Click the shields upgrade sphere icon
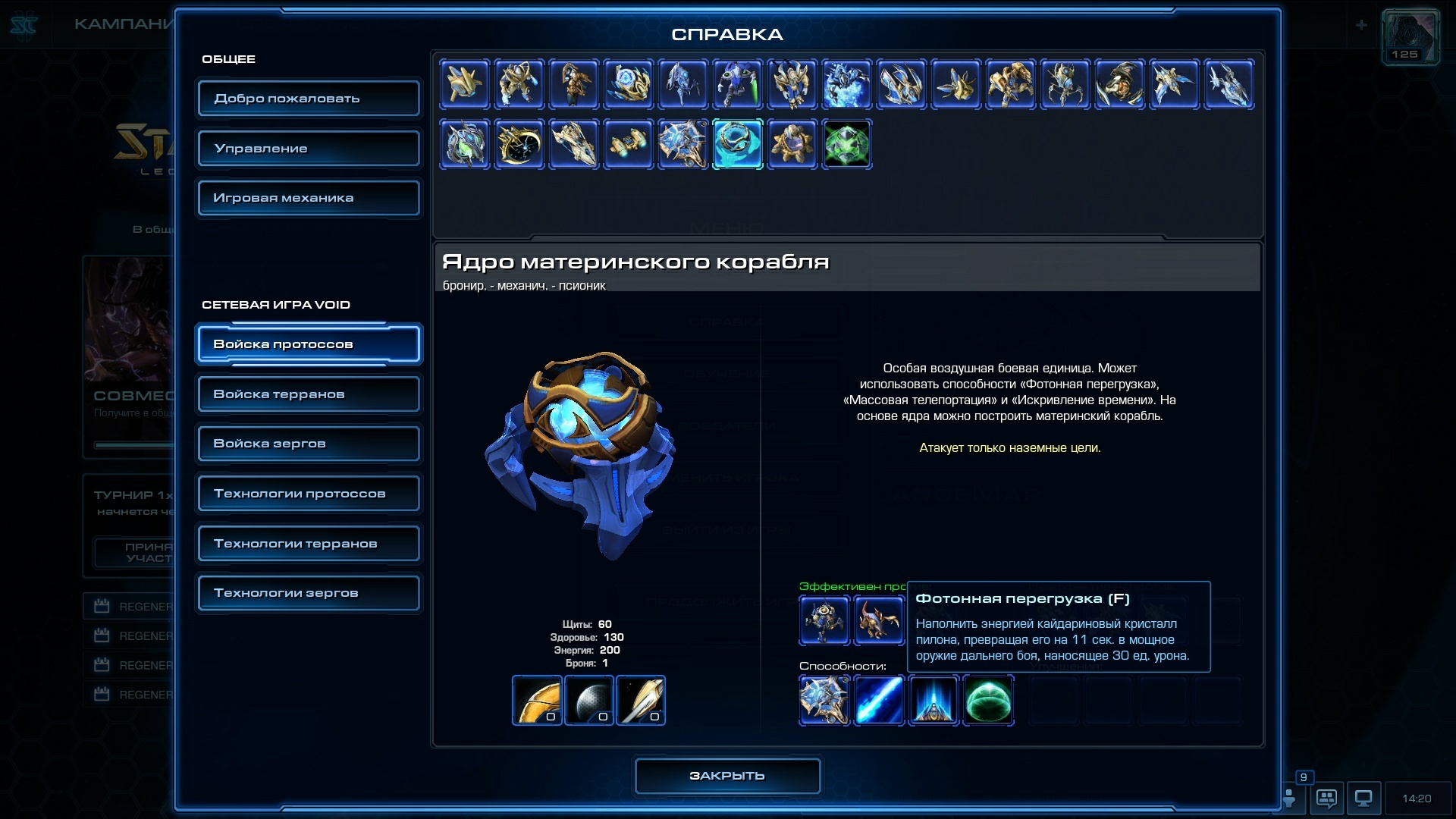 (x=589, y=701)
